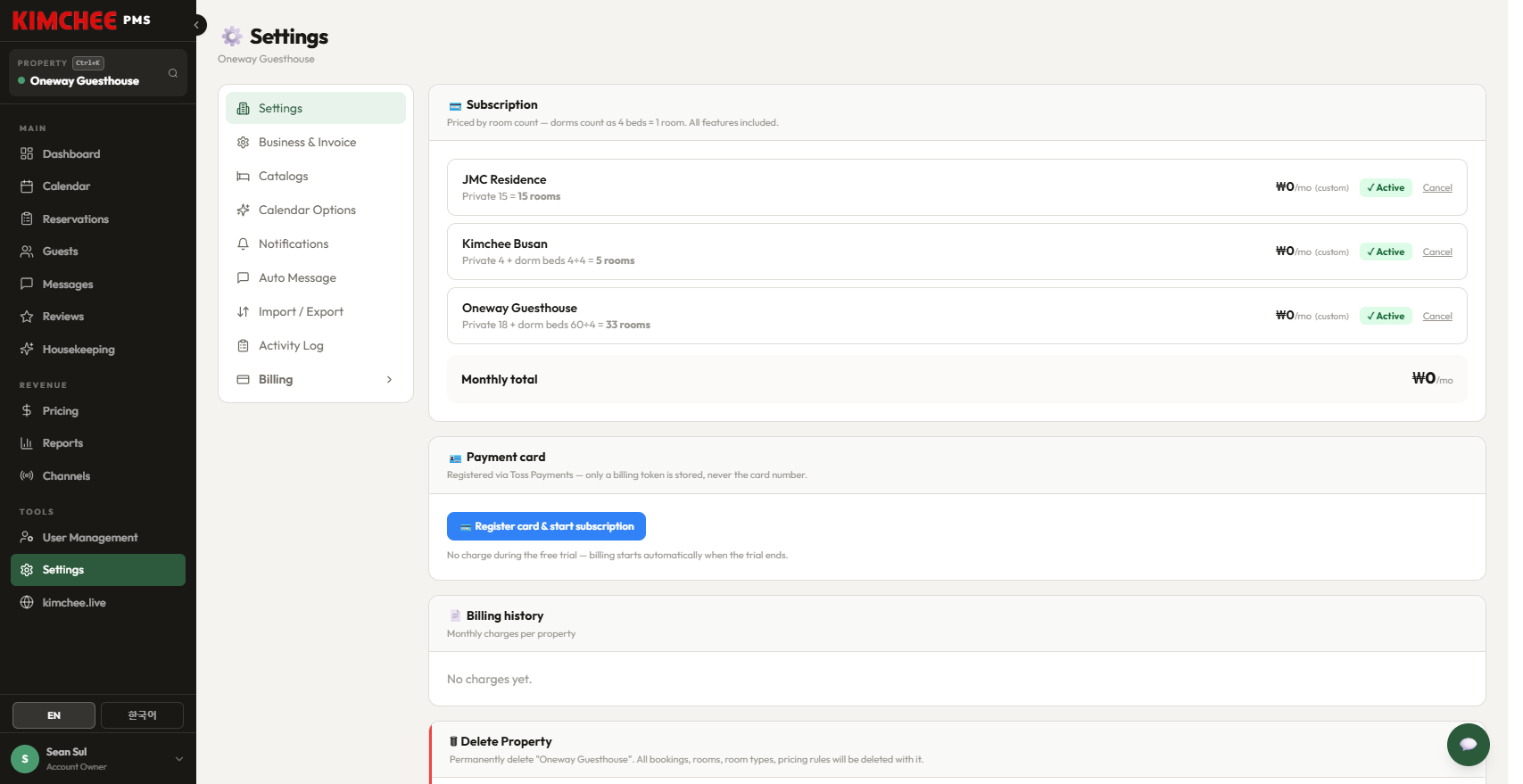Click the Sean Sul avatar
The width and height of the screenshot is (1523, 784).
coord(25,759)
